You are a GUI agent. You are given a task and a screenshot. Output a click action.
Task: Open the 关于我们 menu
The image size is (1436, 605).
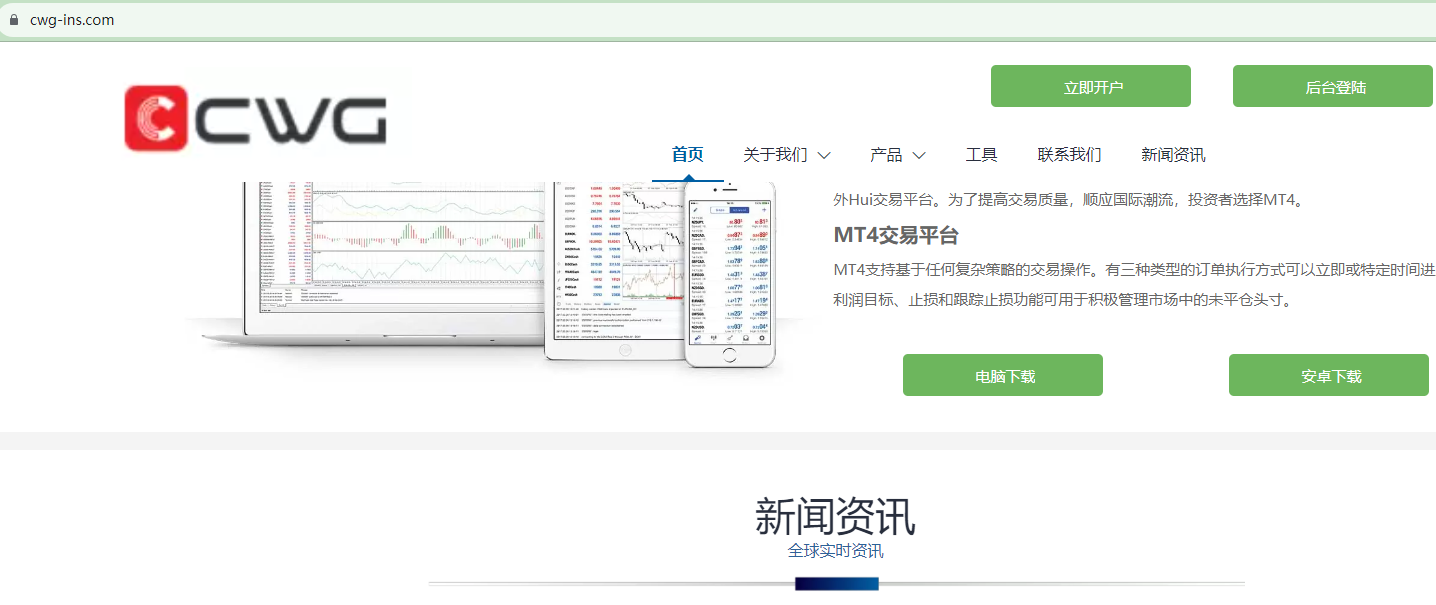[x=775, y=155]
